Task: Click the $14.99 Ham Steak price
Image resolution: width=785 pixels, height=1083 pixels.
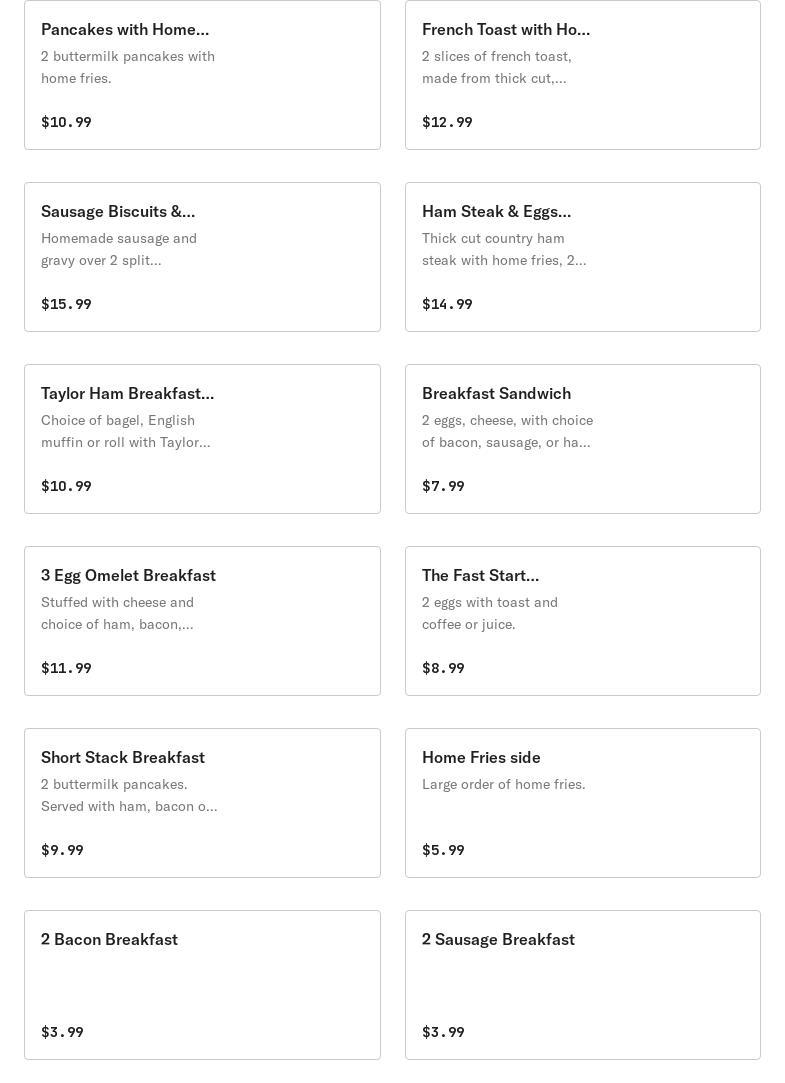Action: (447, 304)
